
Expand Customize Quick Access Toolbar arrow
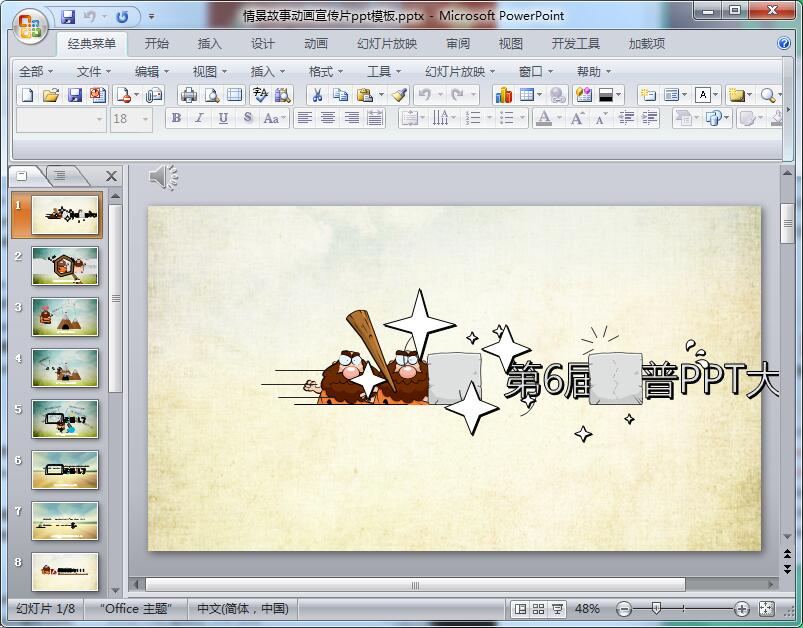click(152, 16)
